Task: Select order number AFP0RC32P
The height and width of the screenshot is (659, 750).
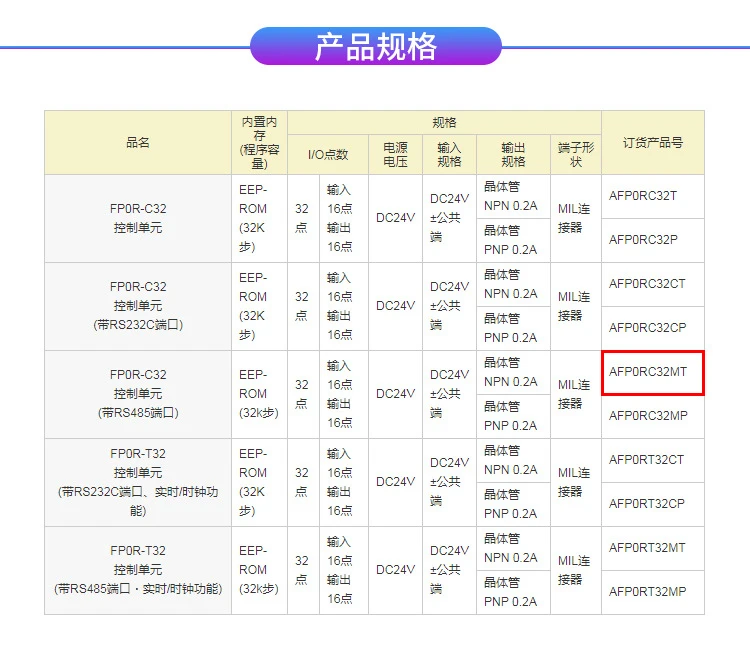Action: point(643,240)
